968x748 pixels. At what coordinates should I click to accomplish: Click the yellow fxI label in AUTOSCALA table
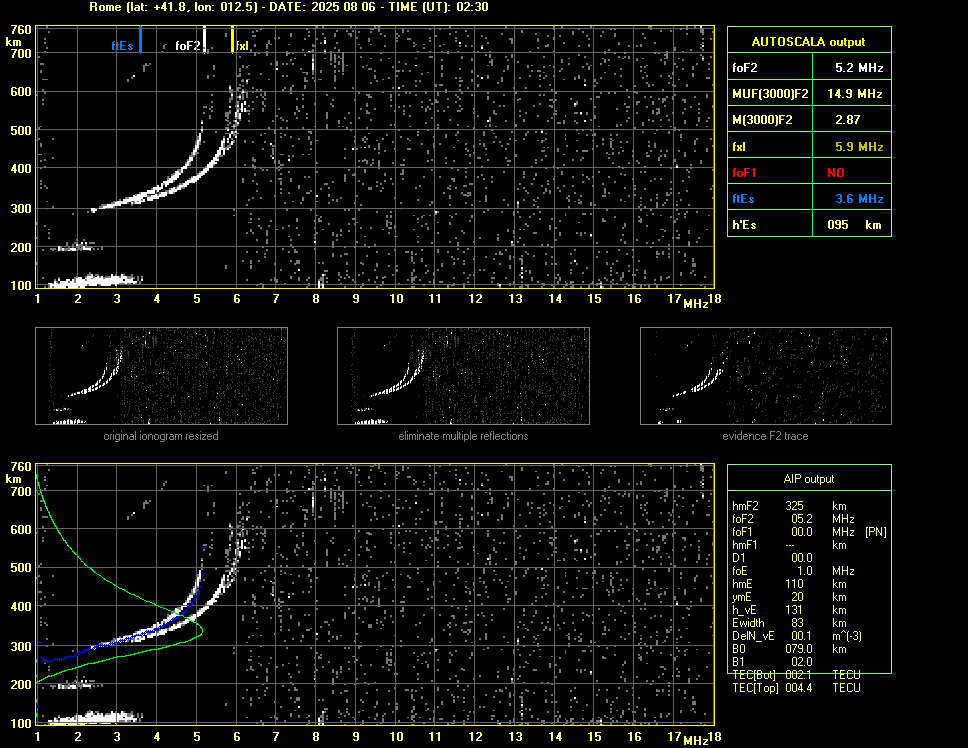coord(739,147)
